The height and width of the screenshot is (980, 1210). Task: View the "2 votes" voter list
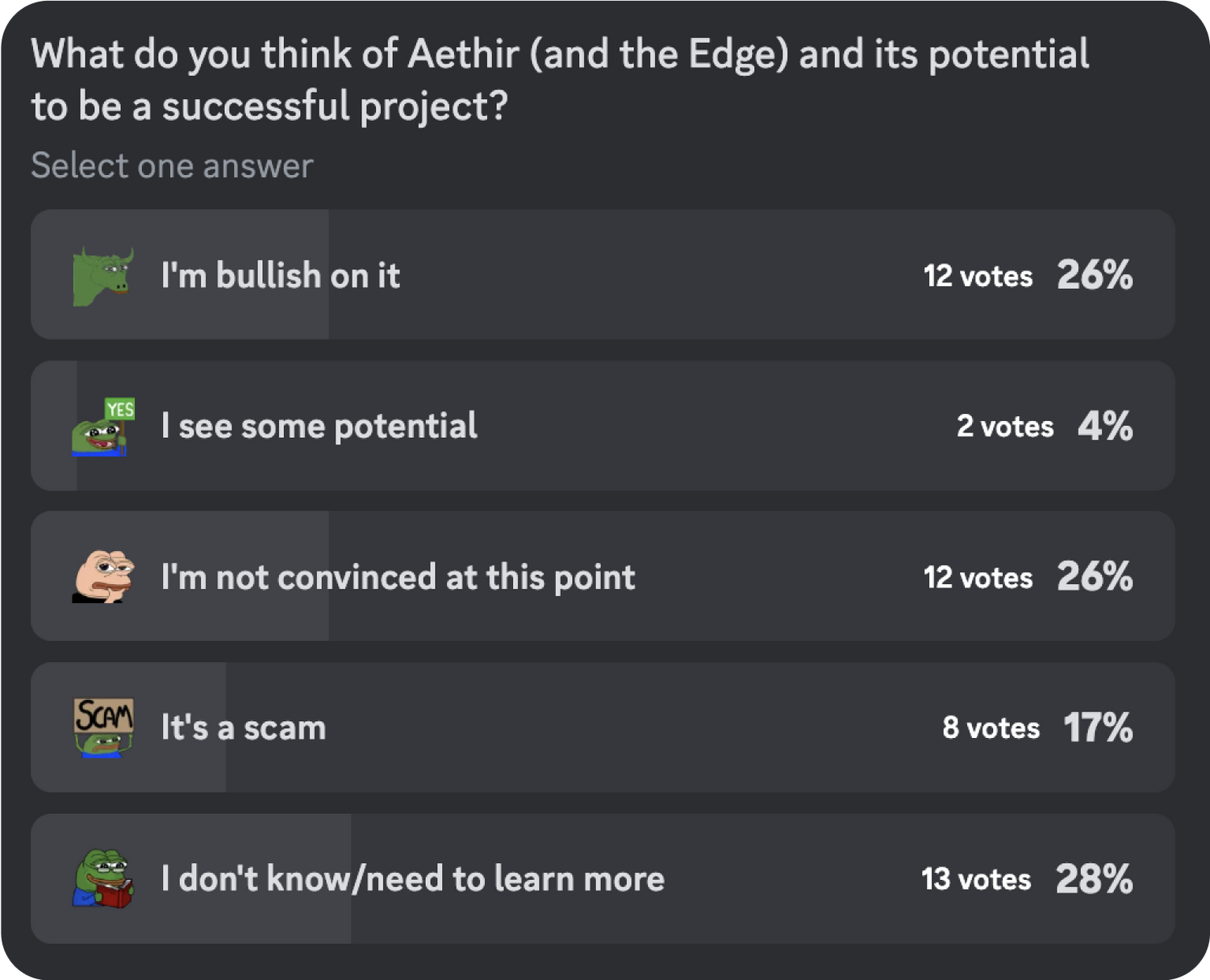(x=1004, y=427)
